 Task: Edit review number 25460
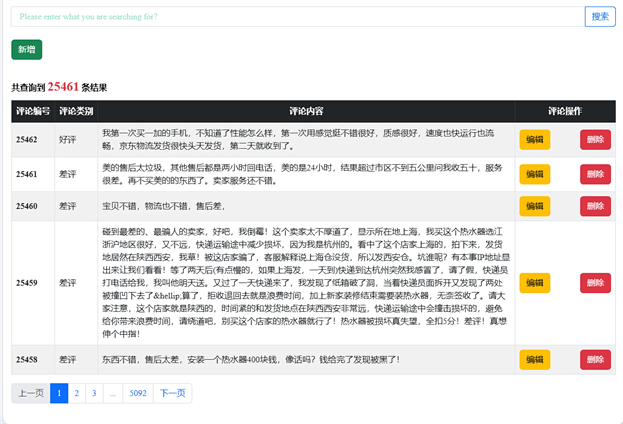click(534, 206)
